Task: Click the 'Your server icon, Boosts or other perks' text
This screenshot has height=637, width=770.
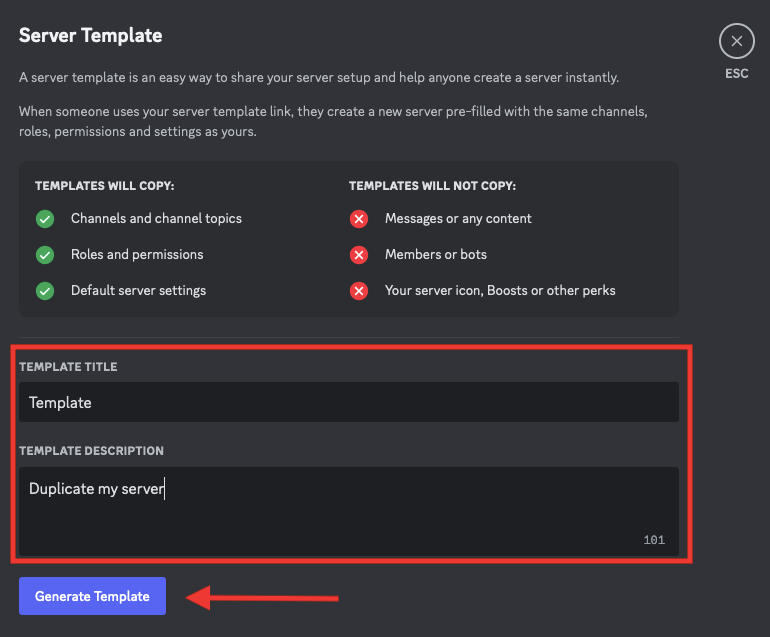Action: coord(500,290)
